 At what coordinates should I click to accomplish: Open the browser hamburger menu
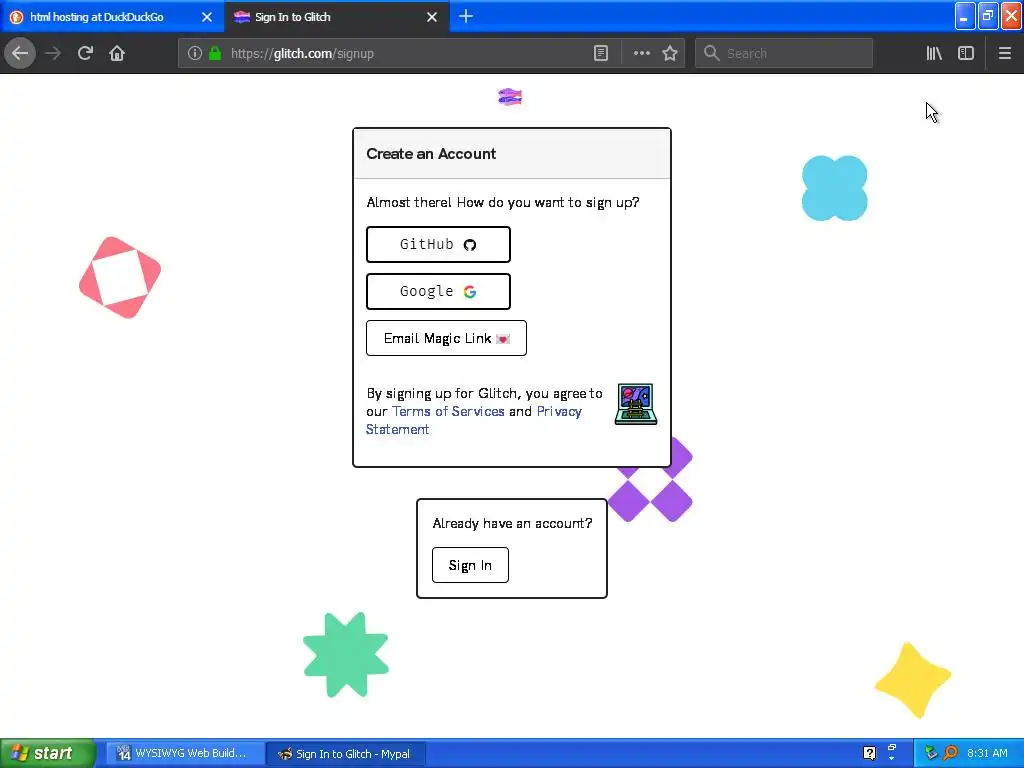pyautogui.click(x=1004, y=53)
